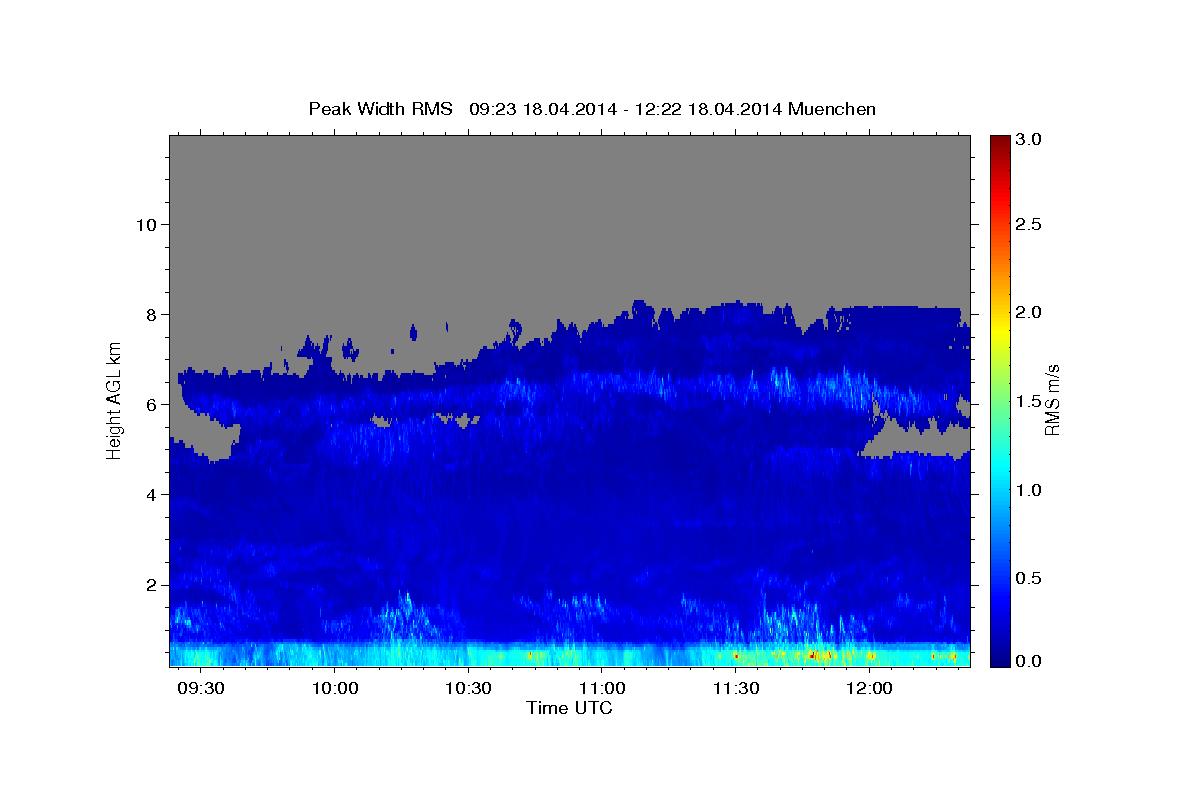Click the 11:00 time tick label
The image size is (1200, 800).
point(603,689)
